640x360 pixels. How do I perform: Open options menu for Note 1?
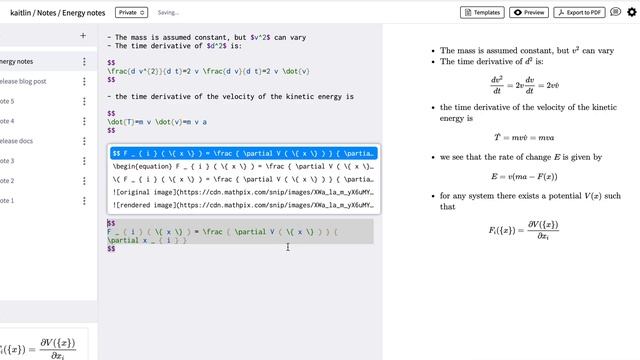[84, 201]
